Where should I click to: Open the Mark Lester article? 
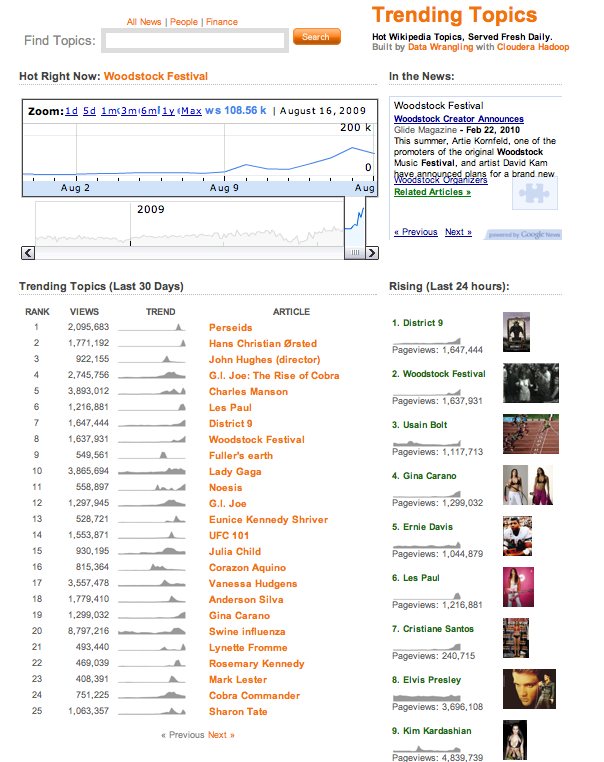[x=238, y=680]
